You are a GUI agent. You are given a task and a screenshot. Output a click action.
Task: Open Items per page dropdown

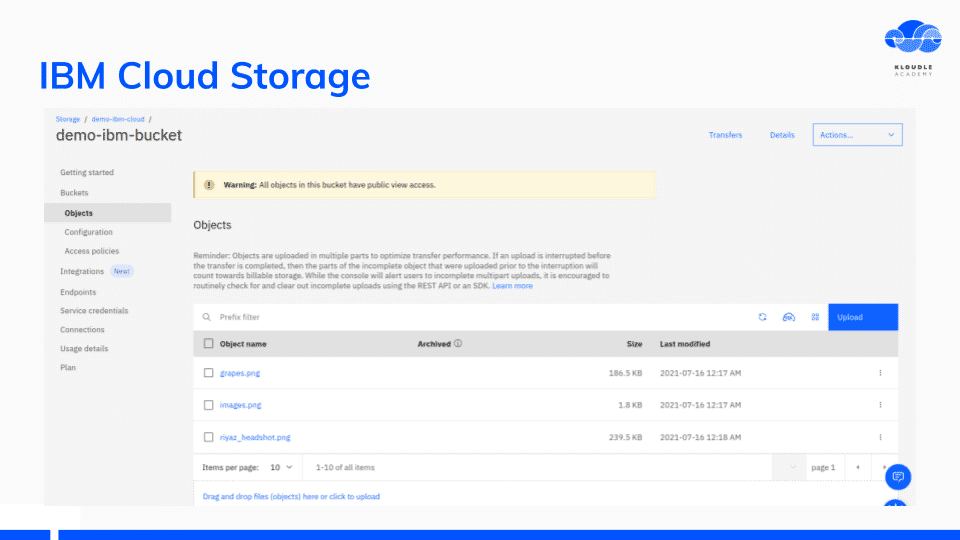point(281,467)
